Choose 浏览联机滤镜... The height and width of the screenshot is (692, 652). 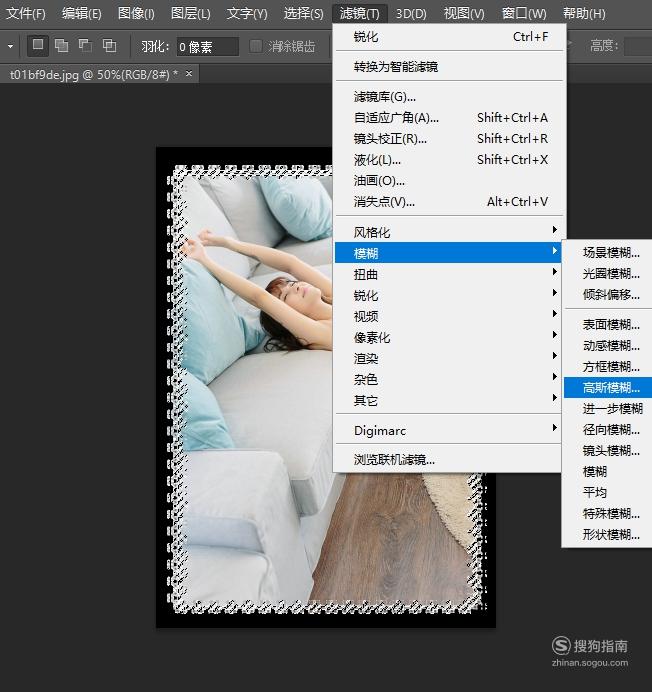(448, 460)
